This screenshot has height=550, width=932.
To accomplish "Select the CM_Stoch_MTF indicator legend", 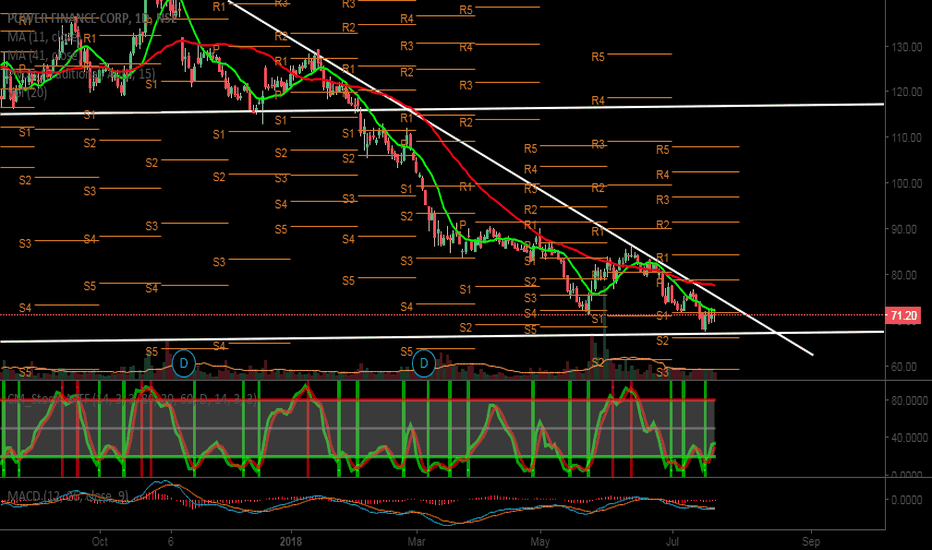I will (132, 400).
